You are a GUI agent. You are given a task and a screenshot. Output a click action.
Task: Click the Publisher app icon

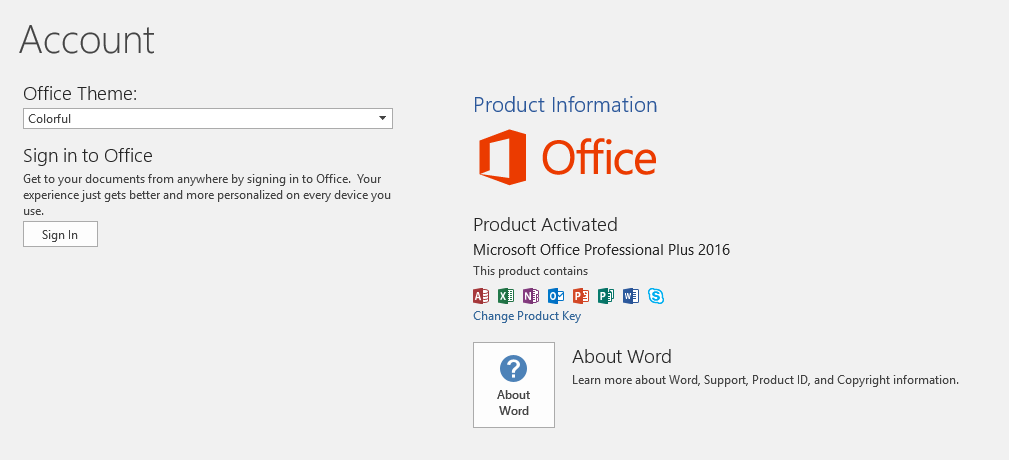click(x=606, y=296)
